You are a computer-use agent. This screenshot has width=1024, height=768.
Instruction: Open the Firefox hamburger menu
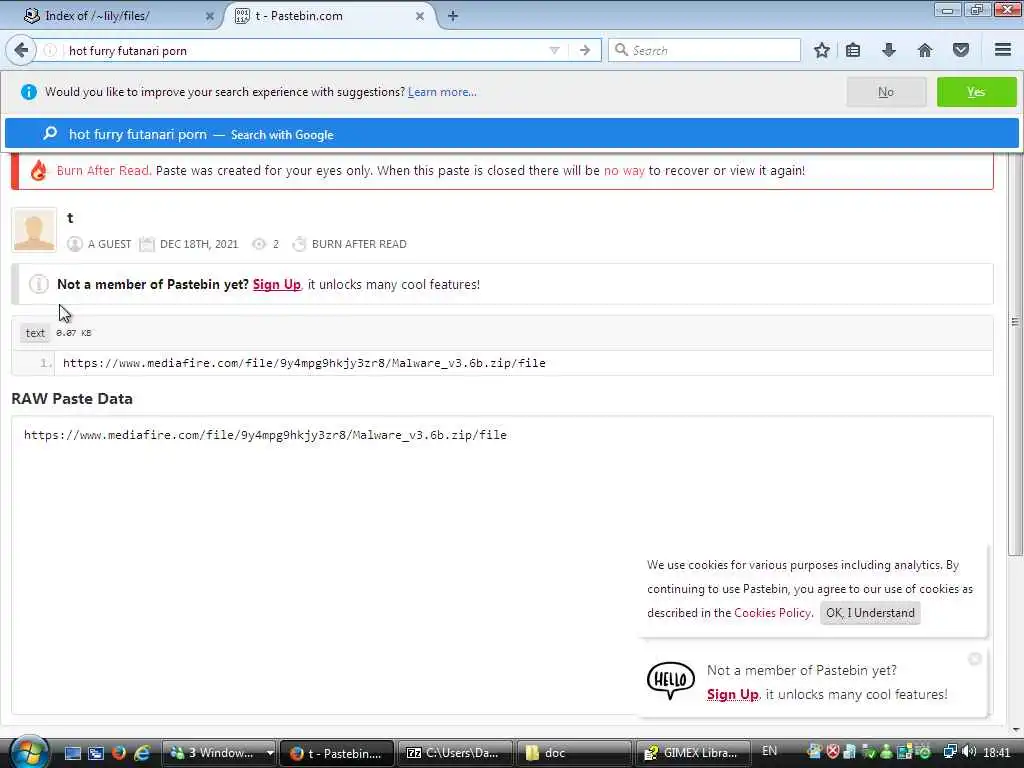(x=1003, y=50)
